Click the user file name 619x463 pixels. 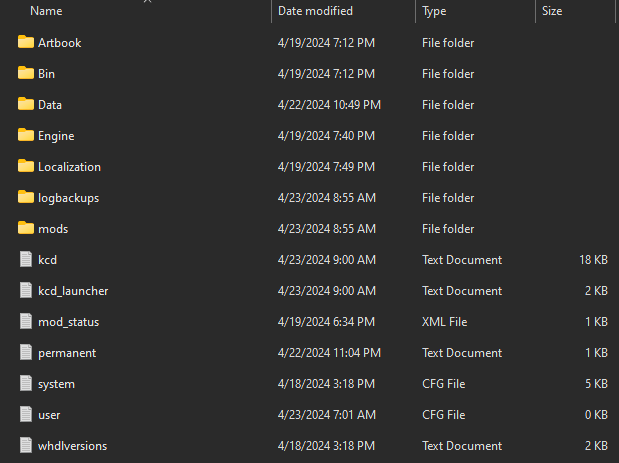[49, 415]
